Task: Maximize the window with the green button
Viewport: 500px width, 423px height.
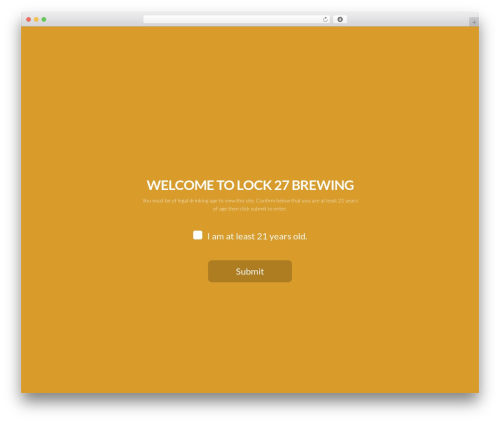Action: (x=44, y=19)
